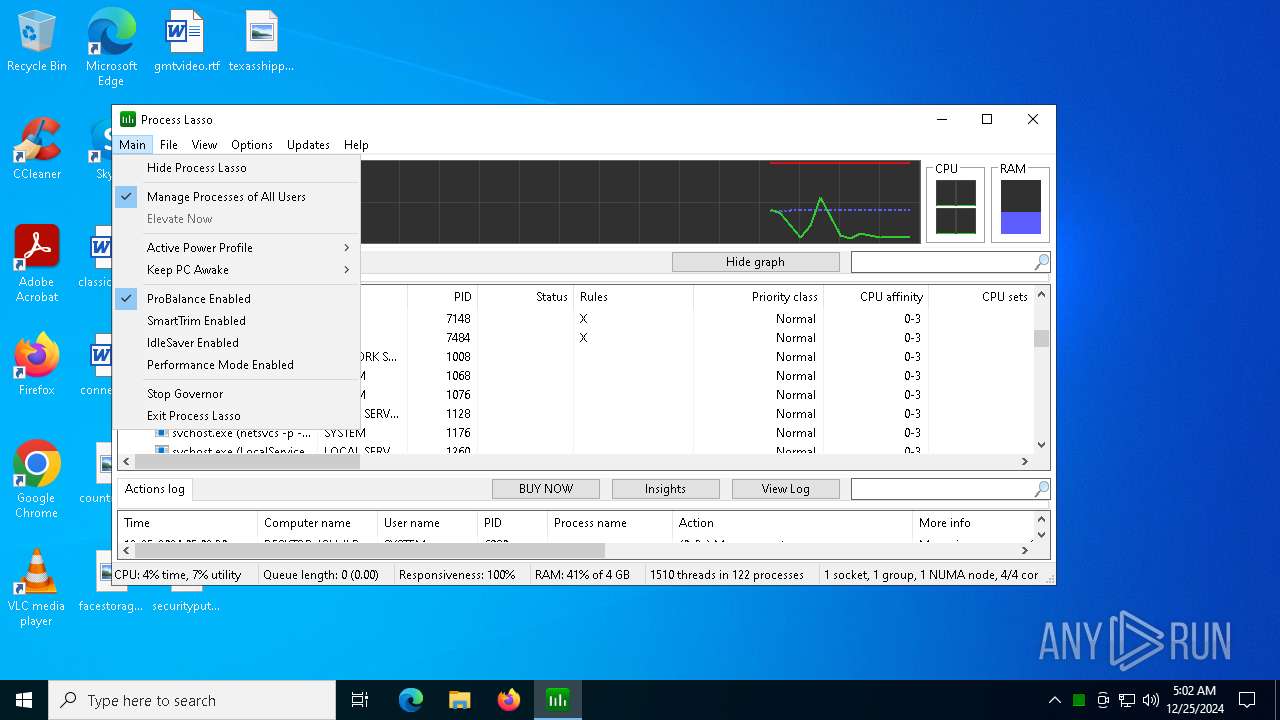The image size is (1280, 720).
Task: Open the Windows Start menu
Action: (24, 700)
